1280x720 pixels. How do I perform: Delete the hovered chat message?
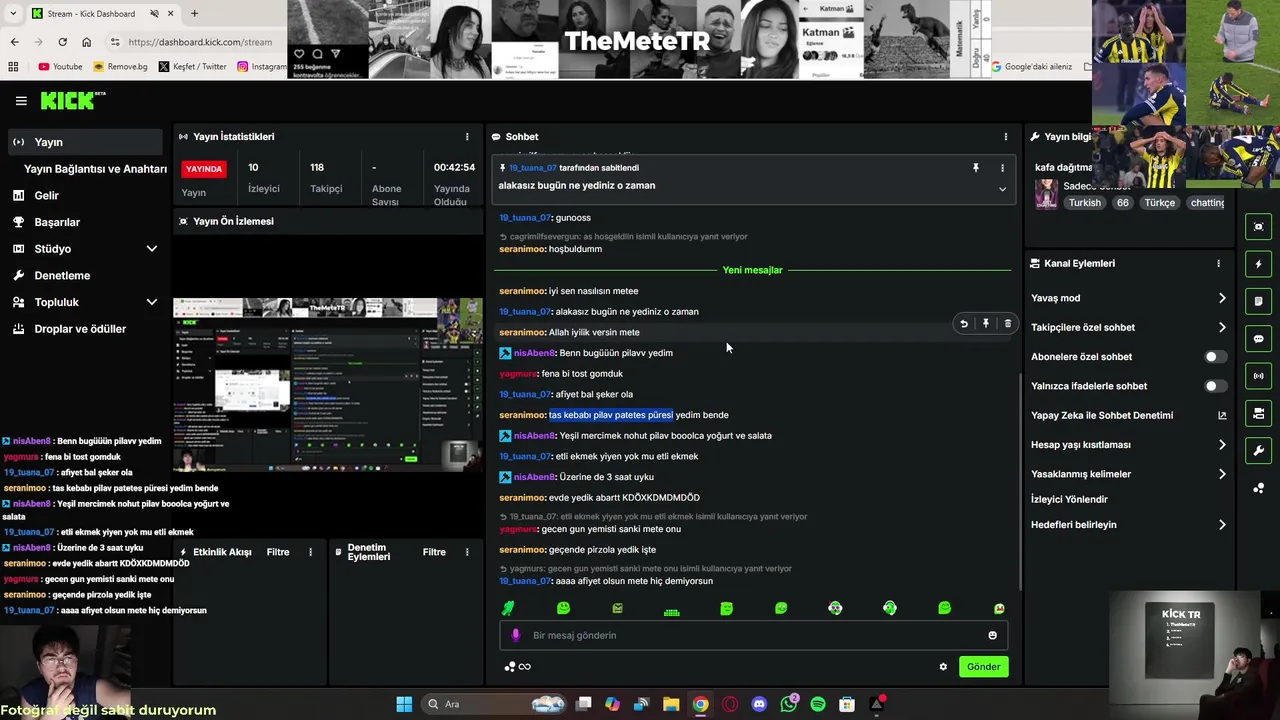[x=1007, y=324]
